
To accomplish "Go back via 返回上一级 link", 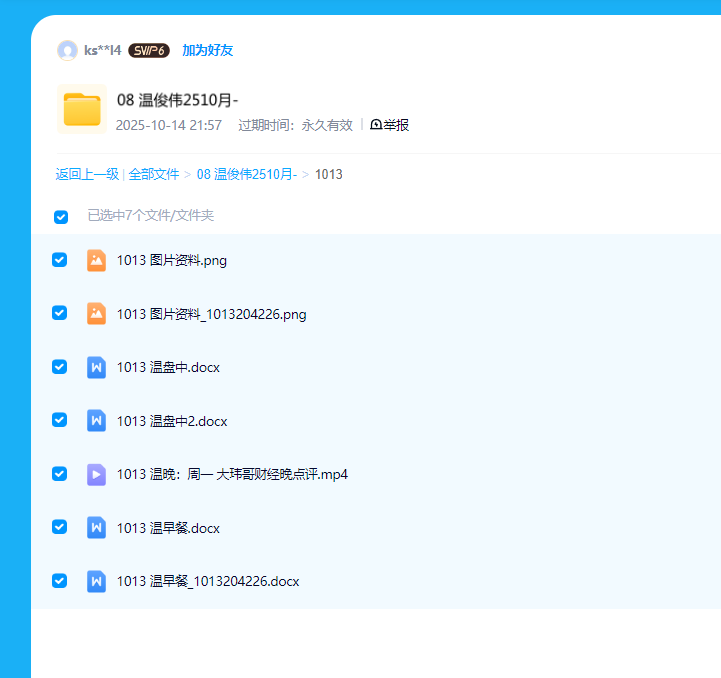I will [x=87, y=174].
